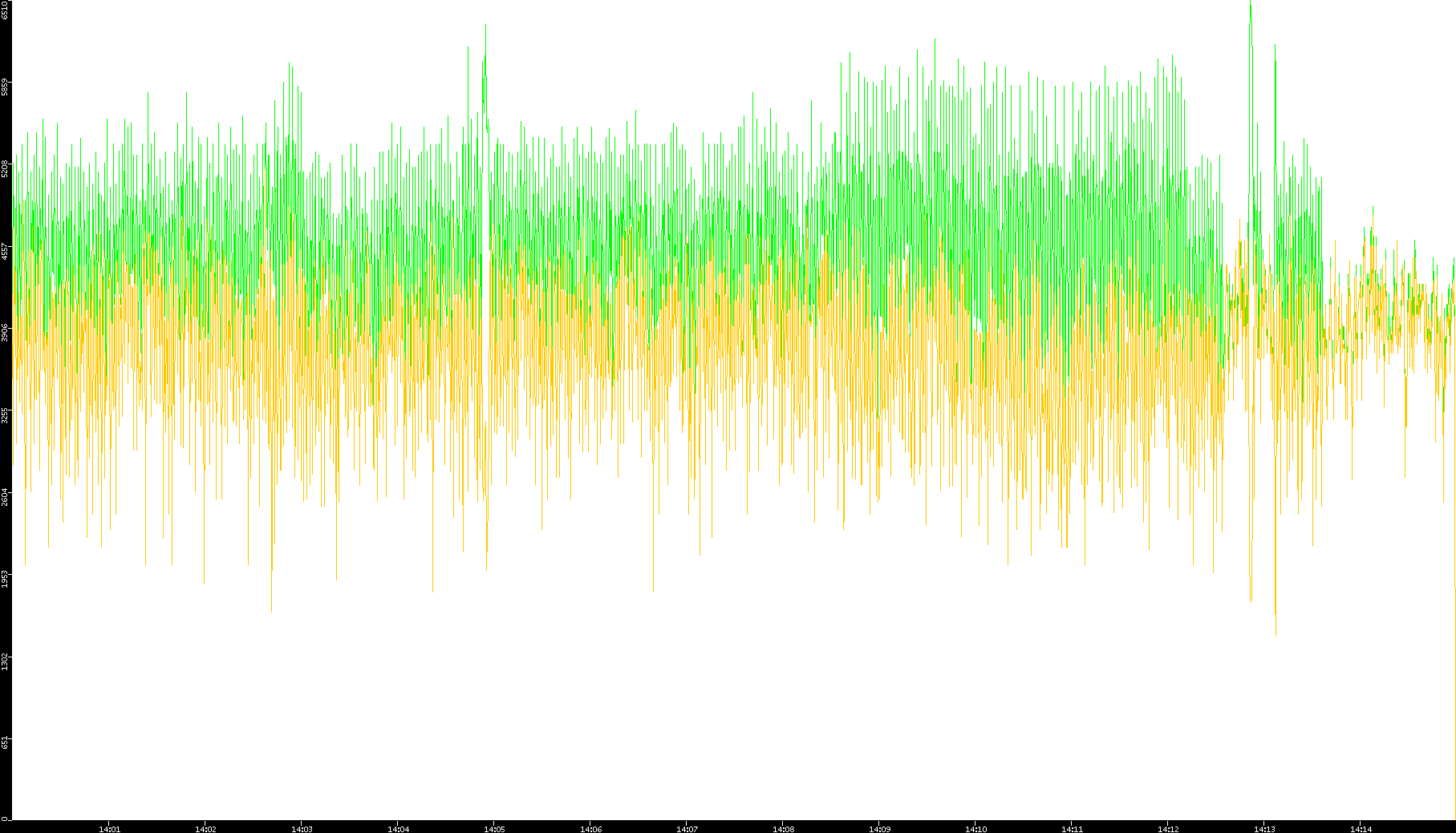Click the 1953 vertical axis label
Screen dimensions: 1456x833
coord(6,579)
